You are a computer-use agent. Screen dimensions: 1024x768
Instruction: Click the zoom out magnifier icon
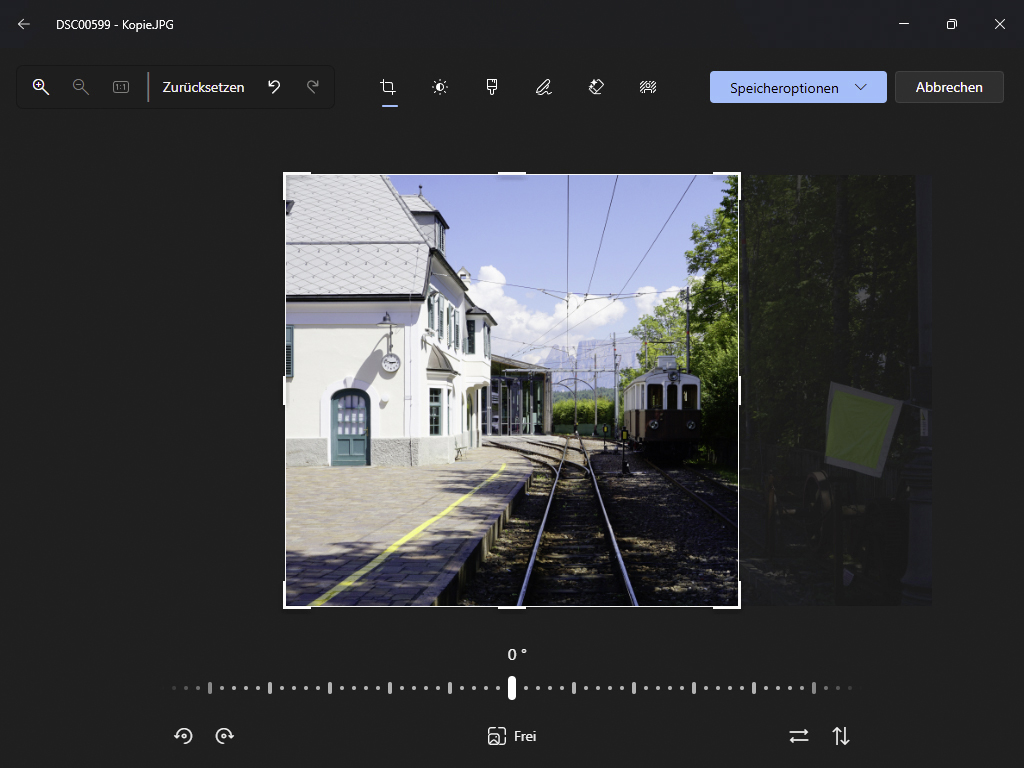pos(81,87)
